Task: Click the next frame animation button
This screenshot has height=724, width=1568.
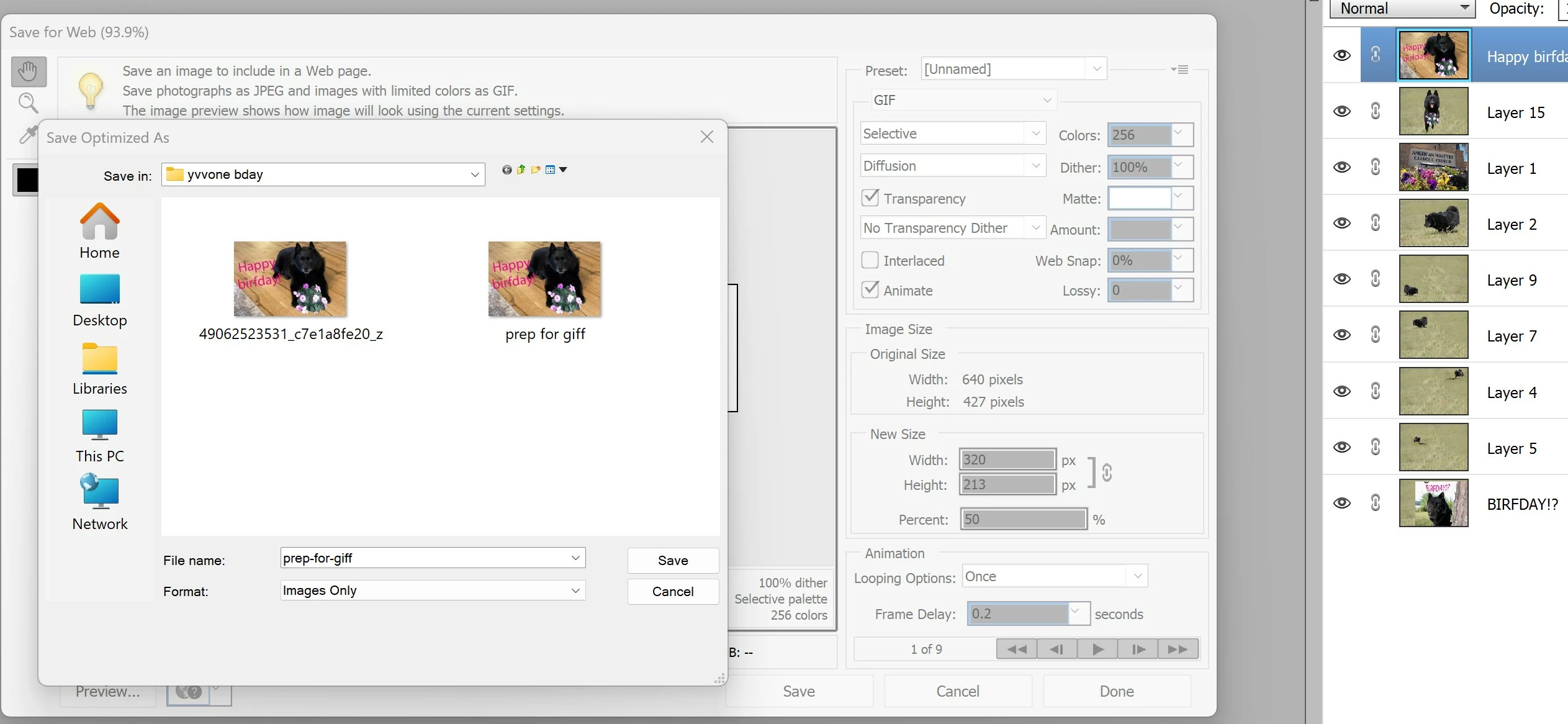Action: pyautogui.click(x=1138, y=649)
